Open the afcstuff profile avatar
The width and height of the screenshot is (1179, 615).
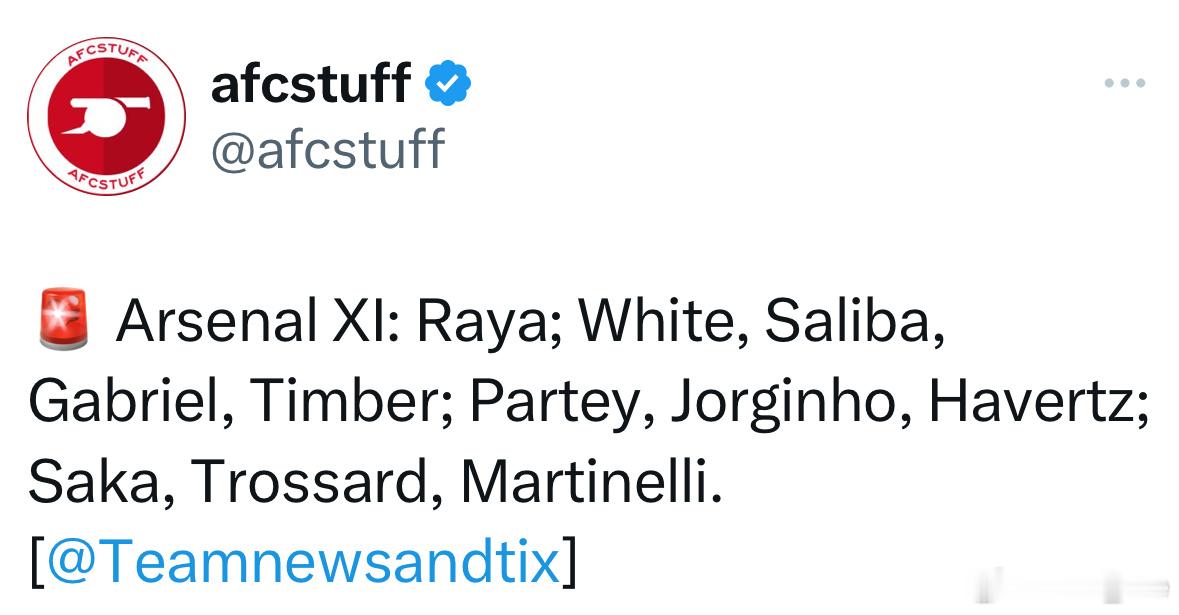click(106, 116)
